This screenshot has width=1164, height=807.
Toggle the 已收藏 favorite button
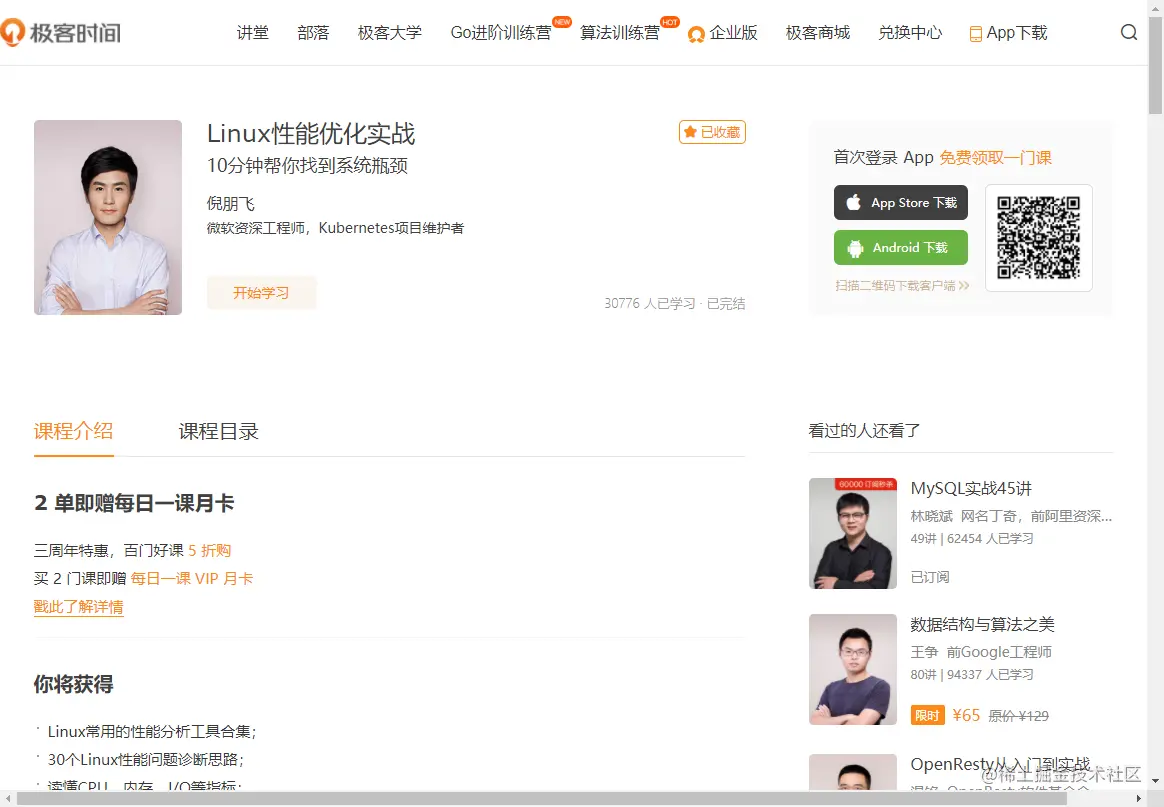(x=712, y=131)
